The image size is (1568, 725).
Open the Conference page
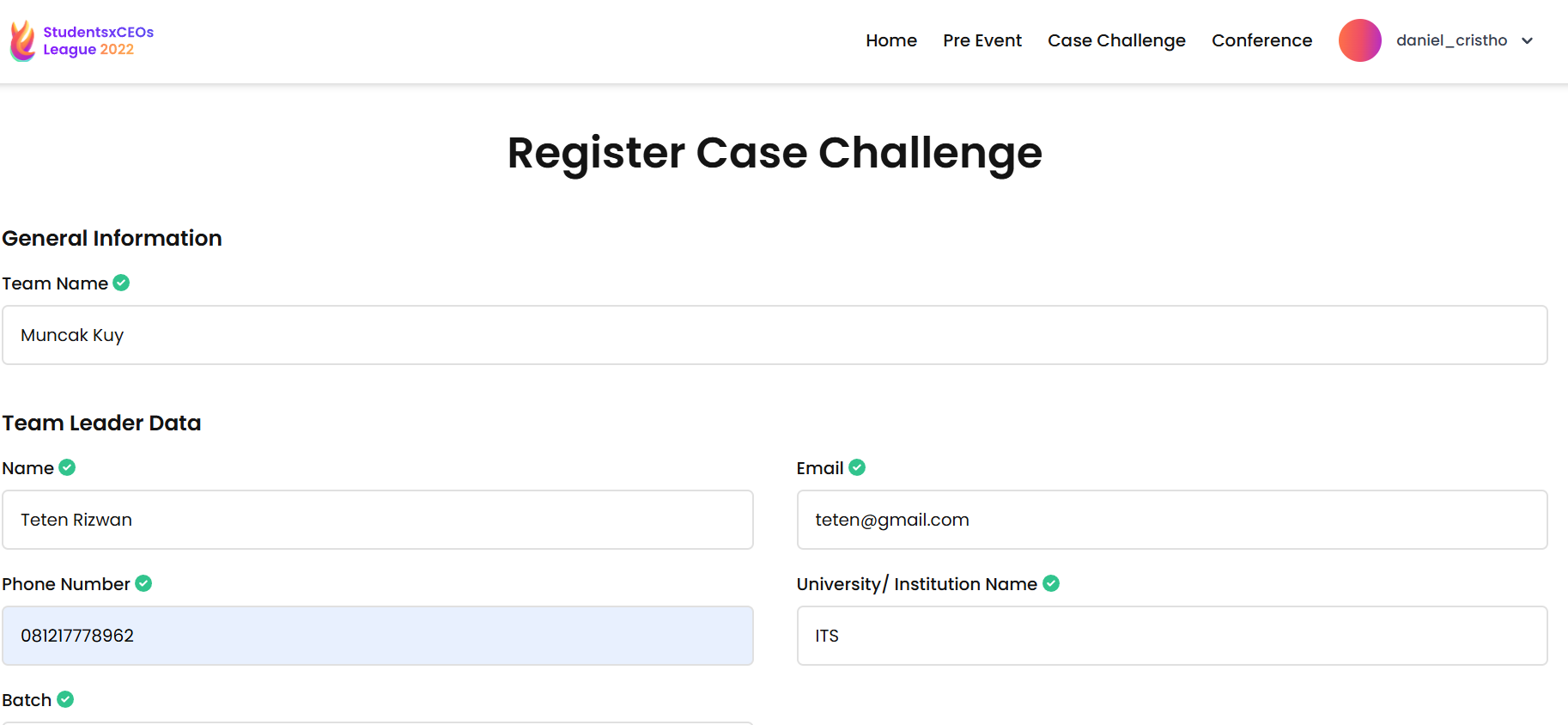pos(1261,40)
